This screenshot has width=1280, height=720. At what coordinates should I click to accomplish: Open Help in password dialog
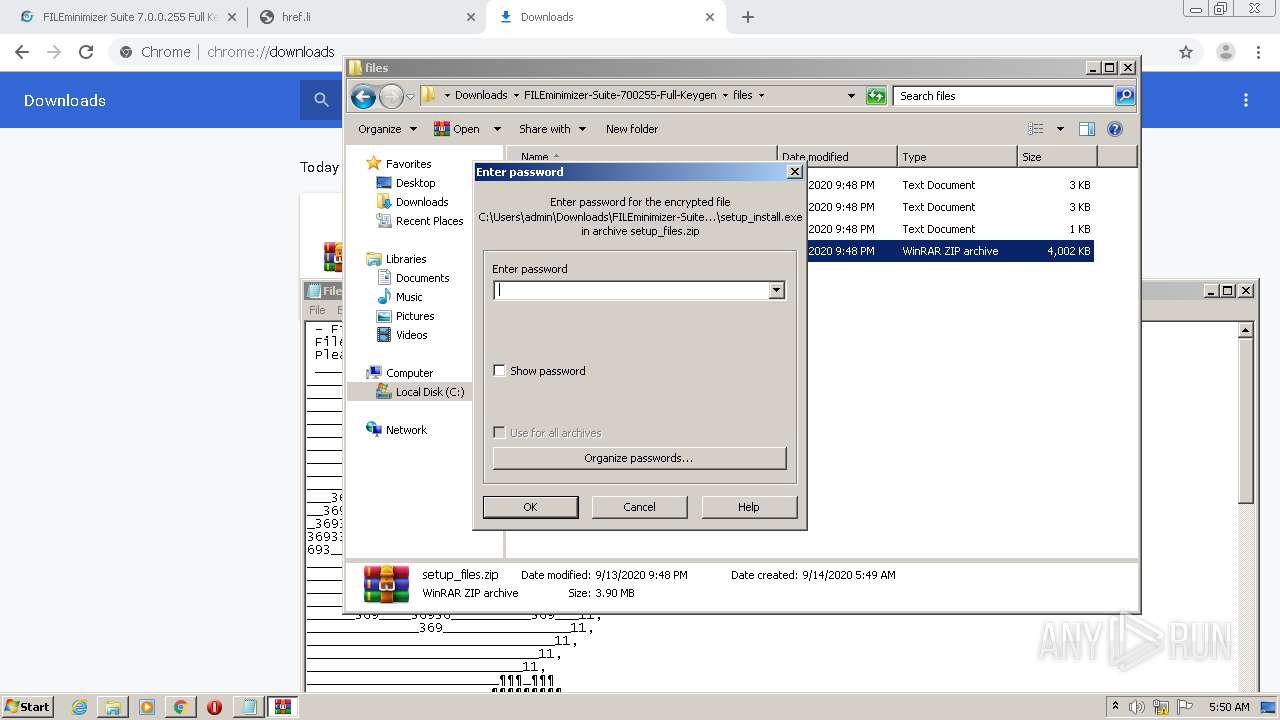(x=749, y=507)
